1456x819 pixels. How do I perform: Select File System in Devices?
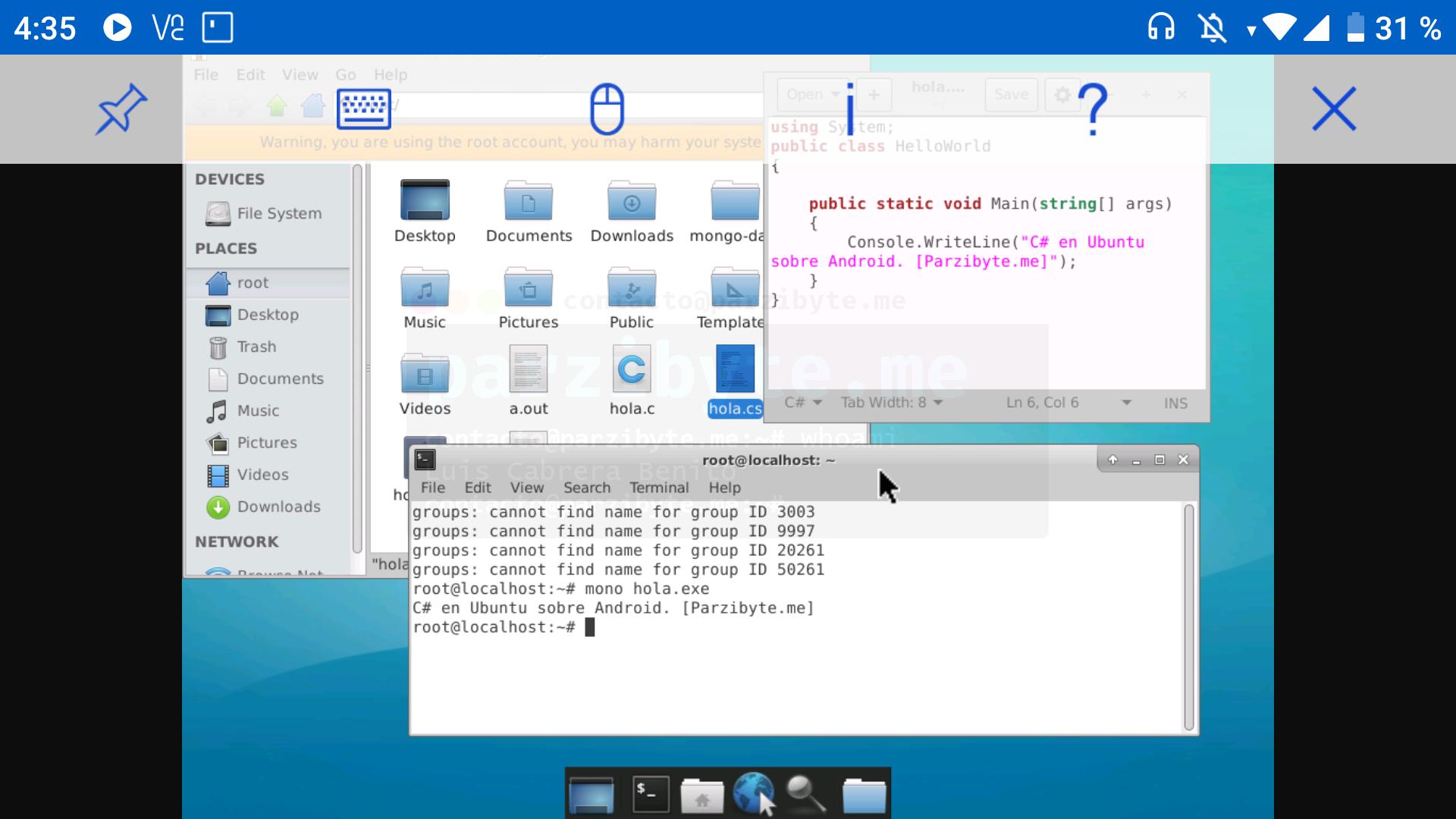pos(265,214)
